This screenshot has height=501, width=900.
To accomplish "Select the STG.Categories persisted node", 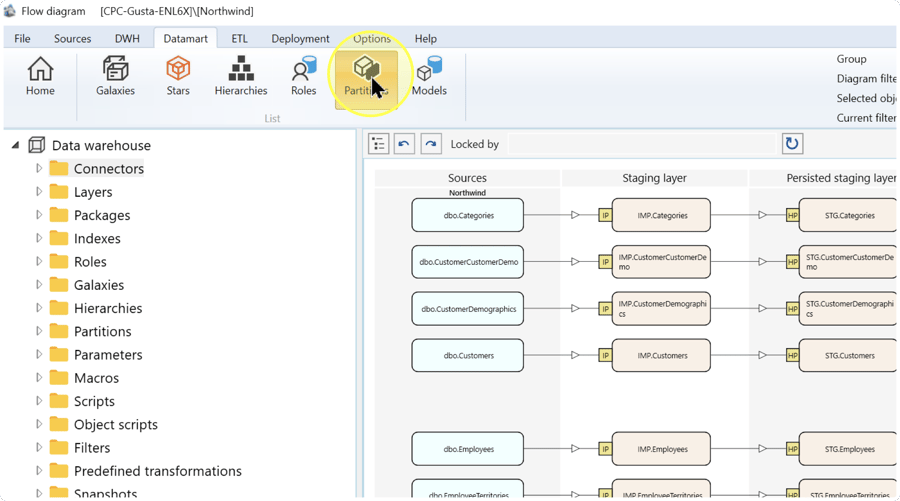I will (848, 215).
